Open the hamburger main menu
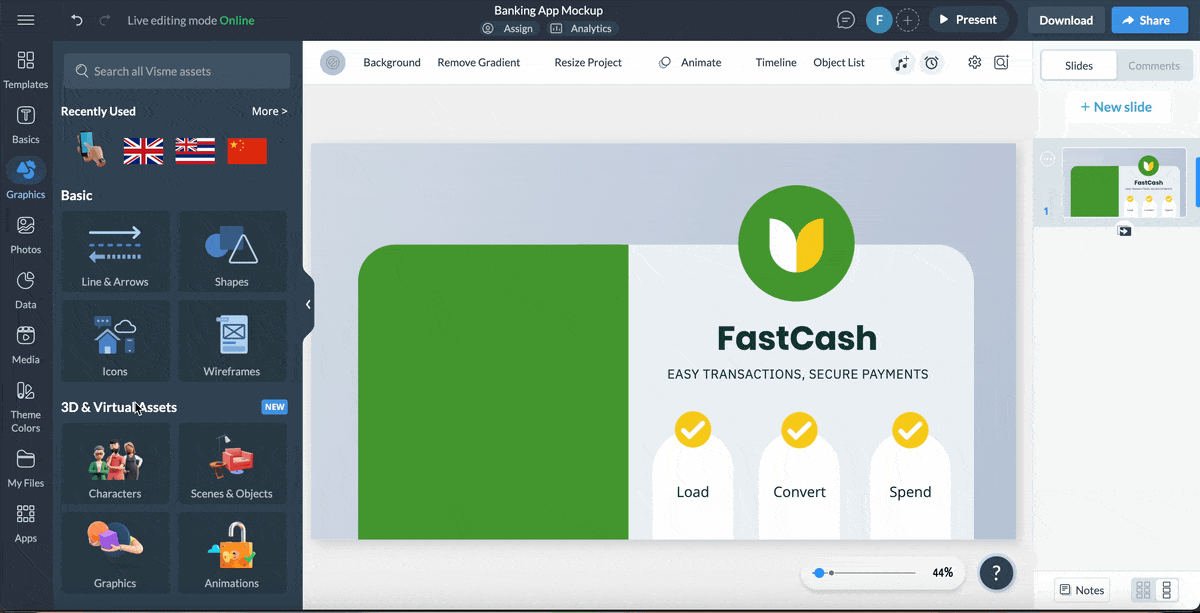The width and height of the screenshot is (1200, 613). (26, 20)
